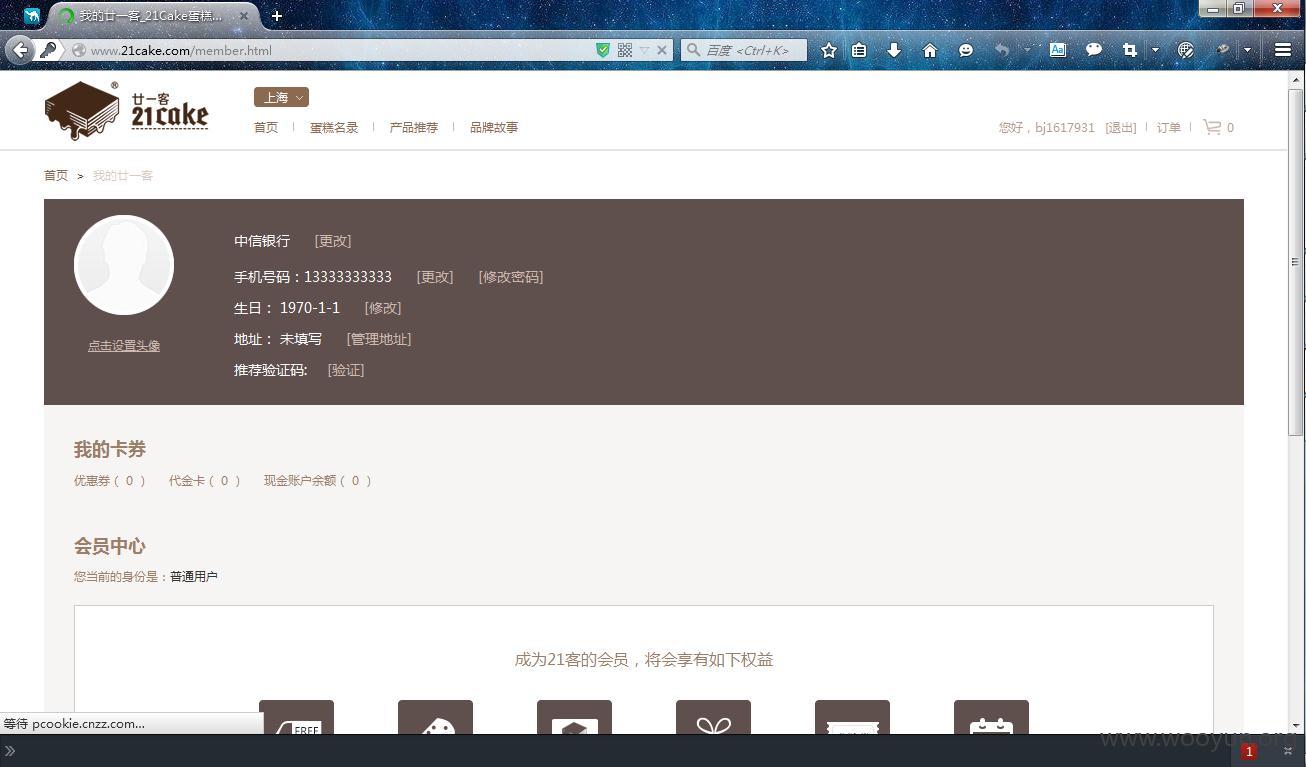Click the vertical page scrollbar

pos(1296,262)
